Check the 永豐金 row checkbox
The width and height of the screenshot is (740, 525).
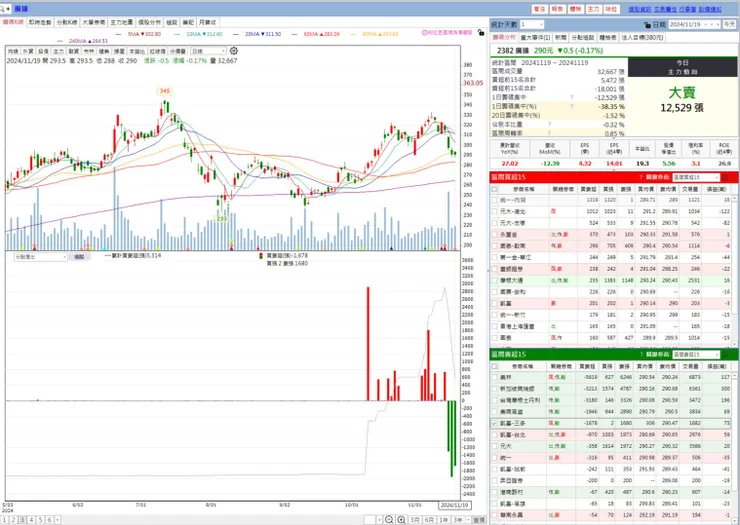494,235
